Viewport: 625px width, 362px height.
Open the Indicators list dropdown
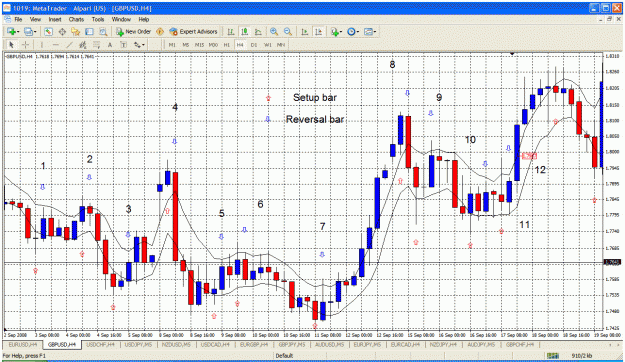coord(336,32)
